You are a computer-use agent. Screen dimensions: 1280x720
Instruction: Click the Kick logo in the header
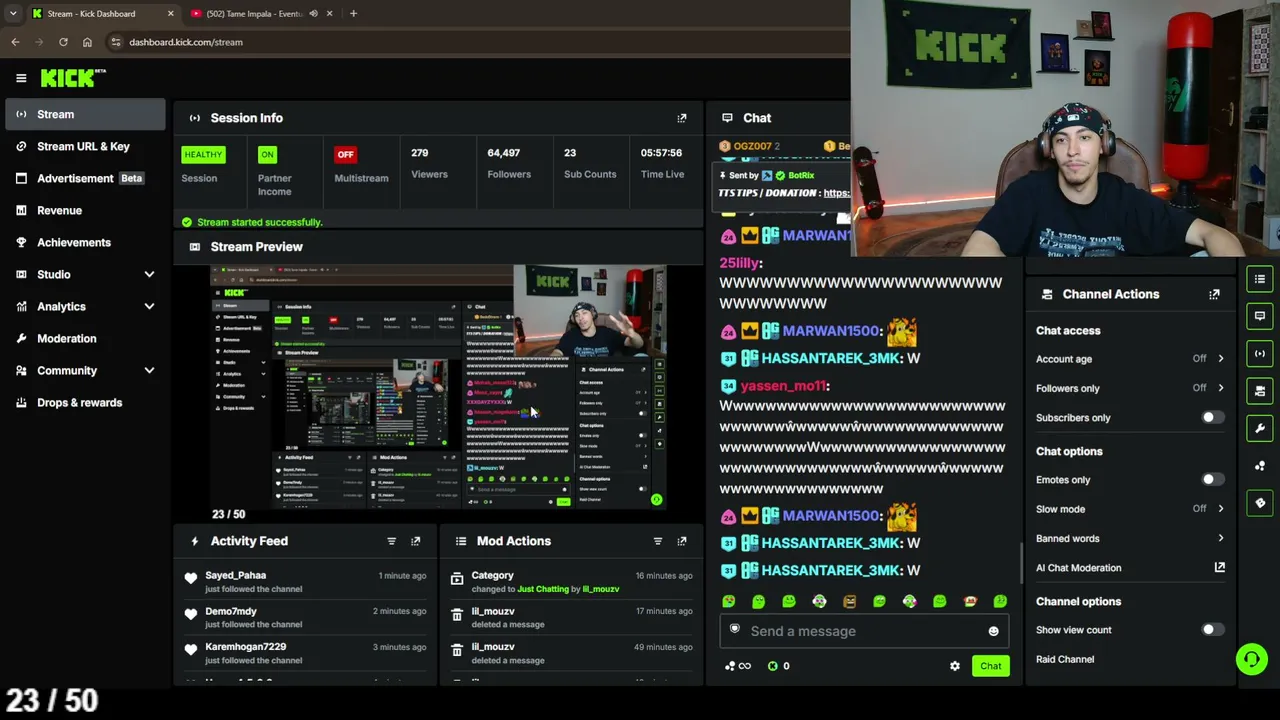tap(73, 78)
